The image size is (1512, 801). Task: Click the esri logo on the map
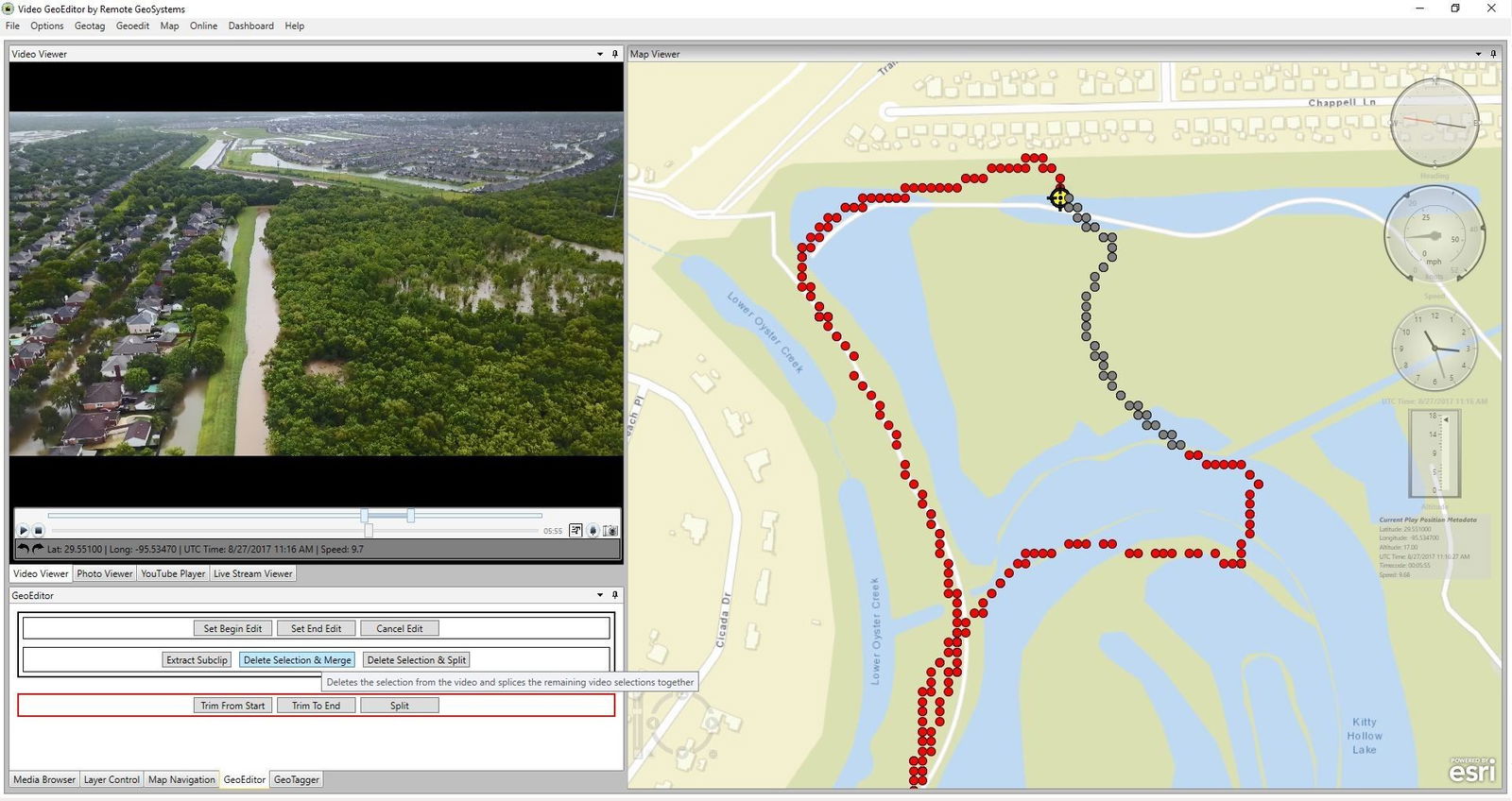coord(1472,770)
